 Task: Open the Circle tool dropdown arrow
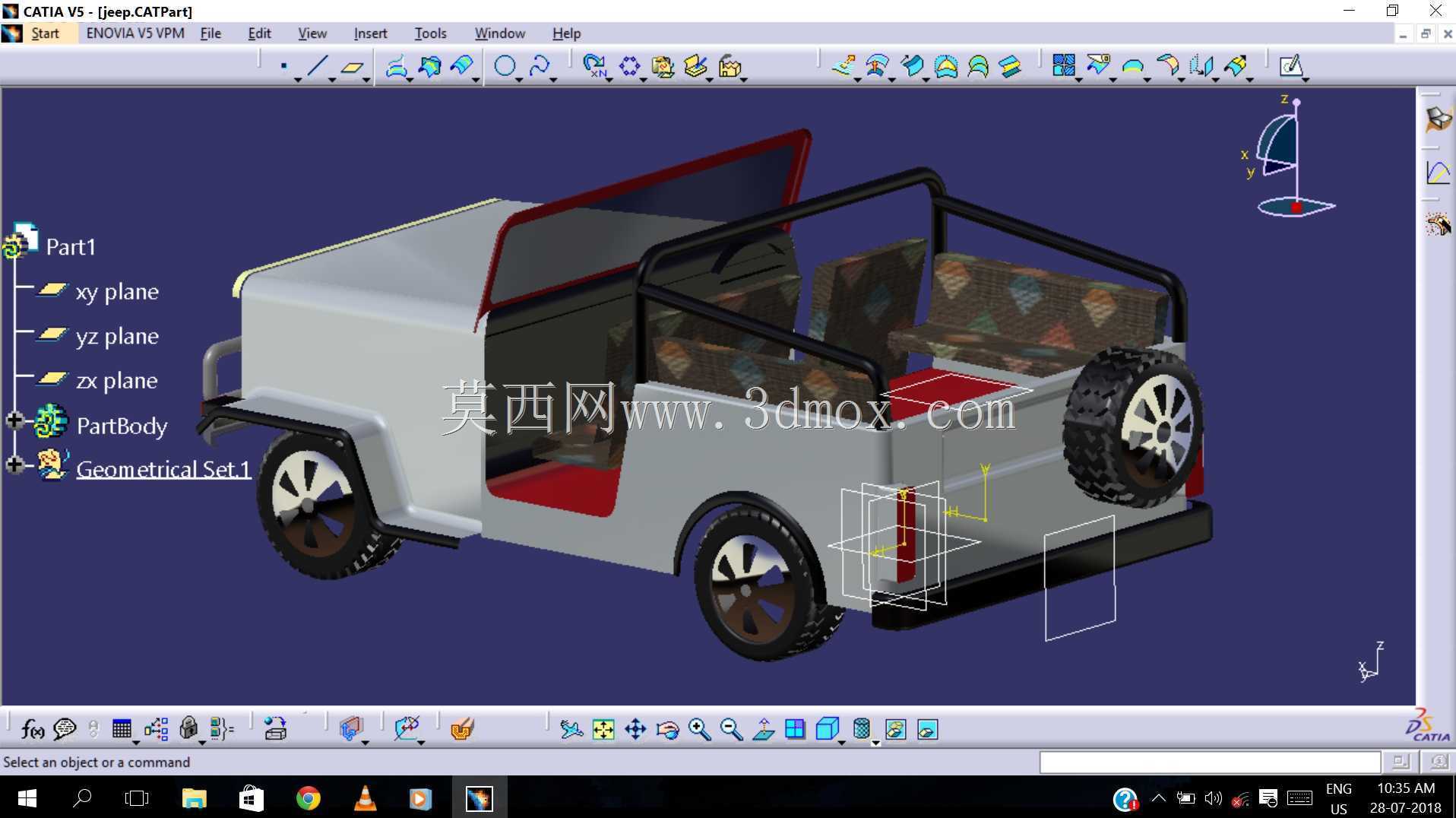519,80
